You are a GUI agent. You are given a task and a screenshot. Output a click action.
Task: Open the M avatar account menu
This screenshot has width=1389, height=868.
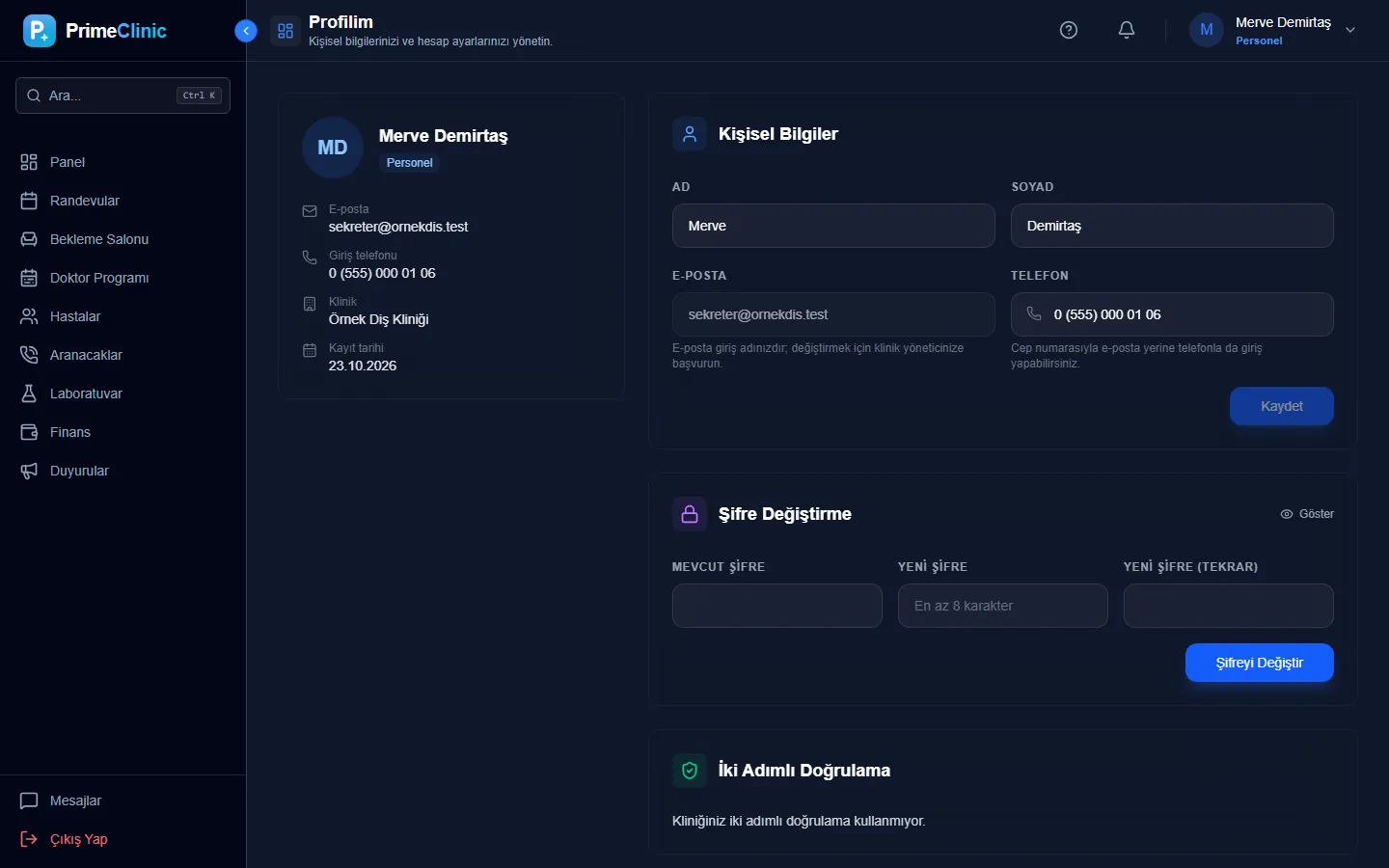[x=1206, y=30]
